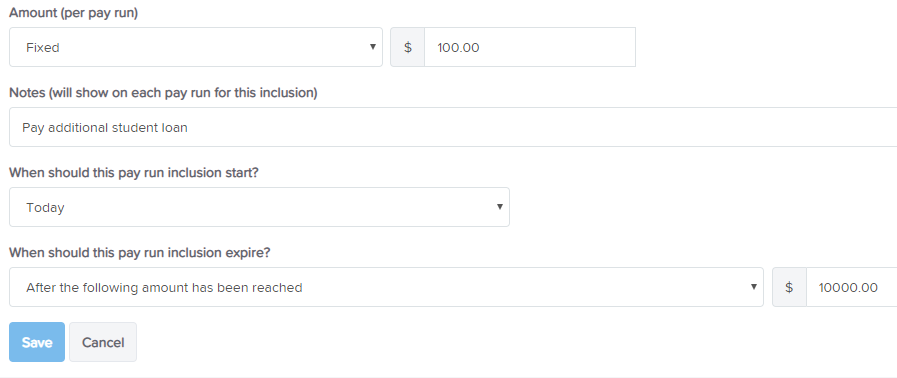Click the 'Amount (per pay run)' label
Image resolution: width=897 pixels, height=378 pixels.
coord(74,13)
